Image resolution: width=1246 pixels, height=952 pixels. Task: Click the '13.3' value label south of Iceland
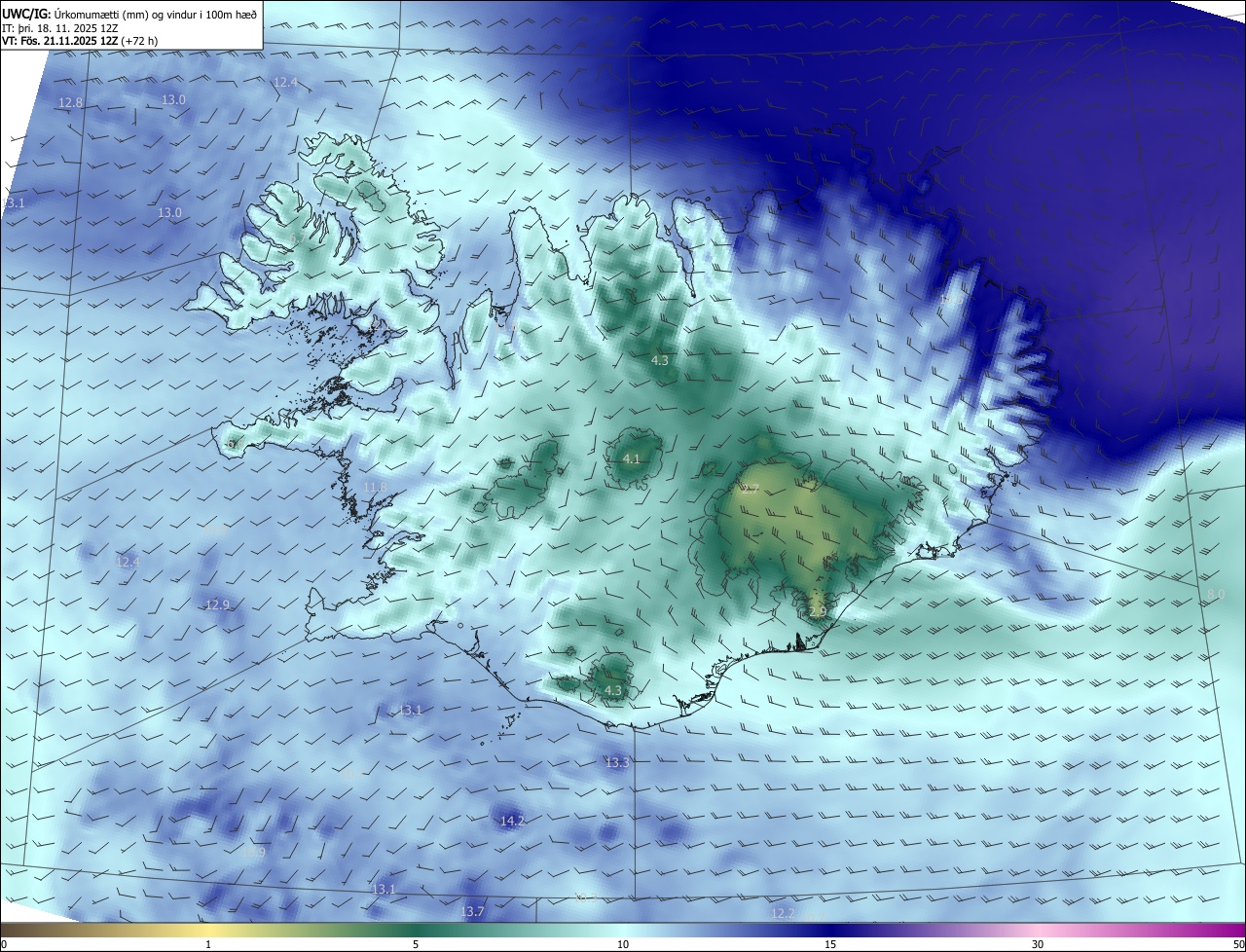click(x=617, y=762)
